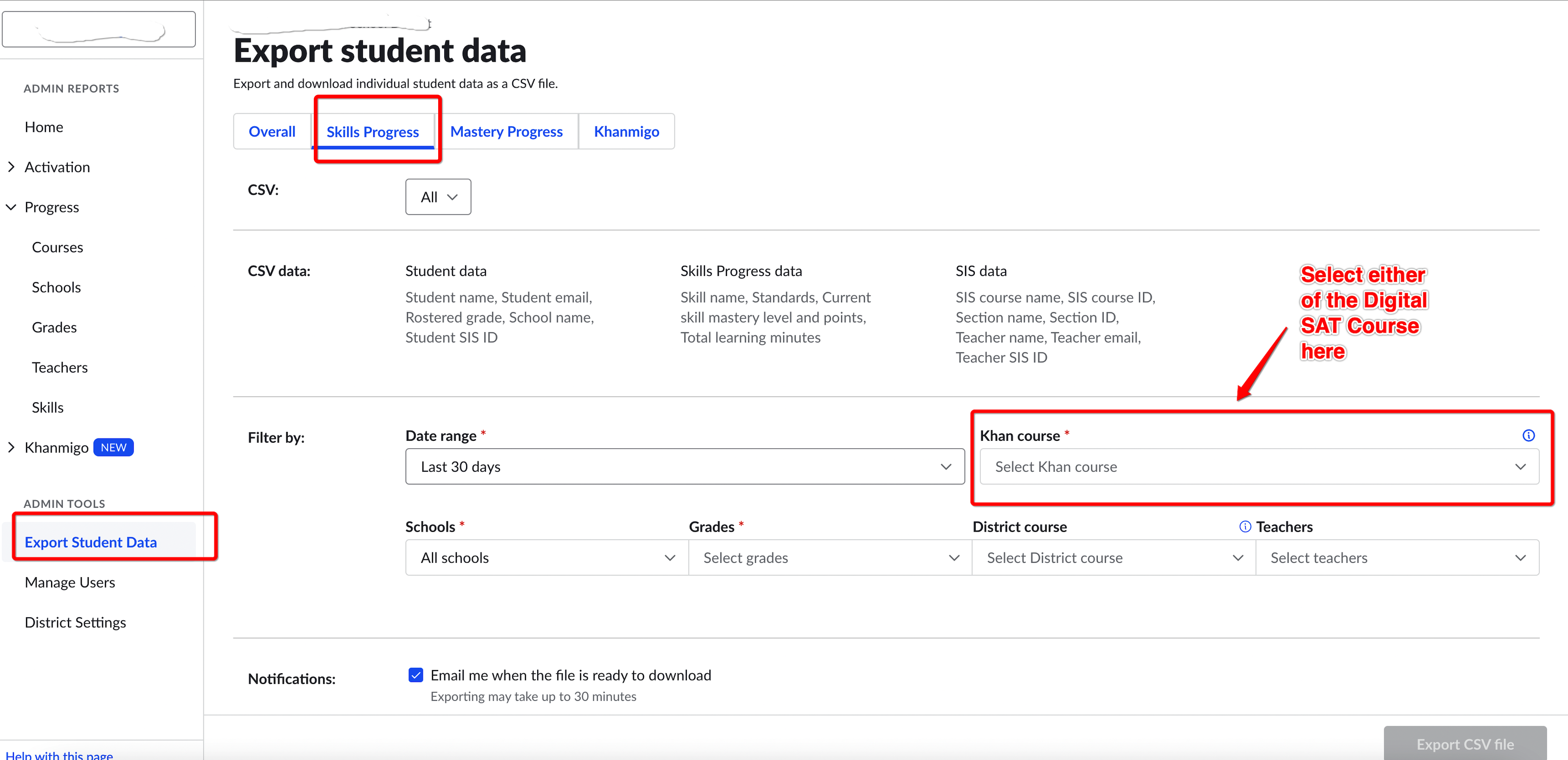Click the district selector box at top of sidebar
The width and height of the screenshot is (1568, 760).
tap(98, 29)
